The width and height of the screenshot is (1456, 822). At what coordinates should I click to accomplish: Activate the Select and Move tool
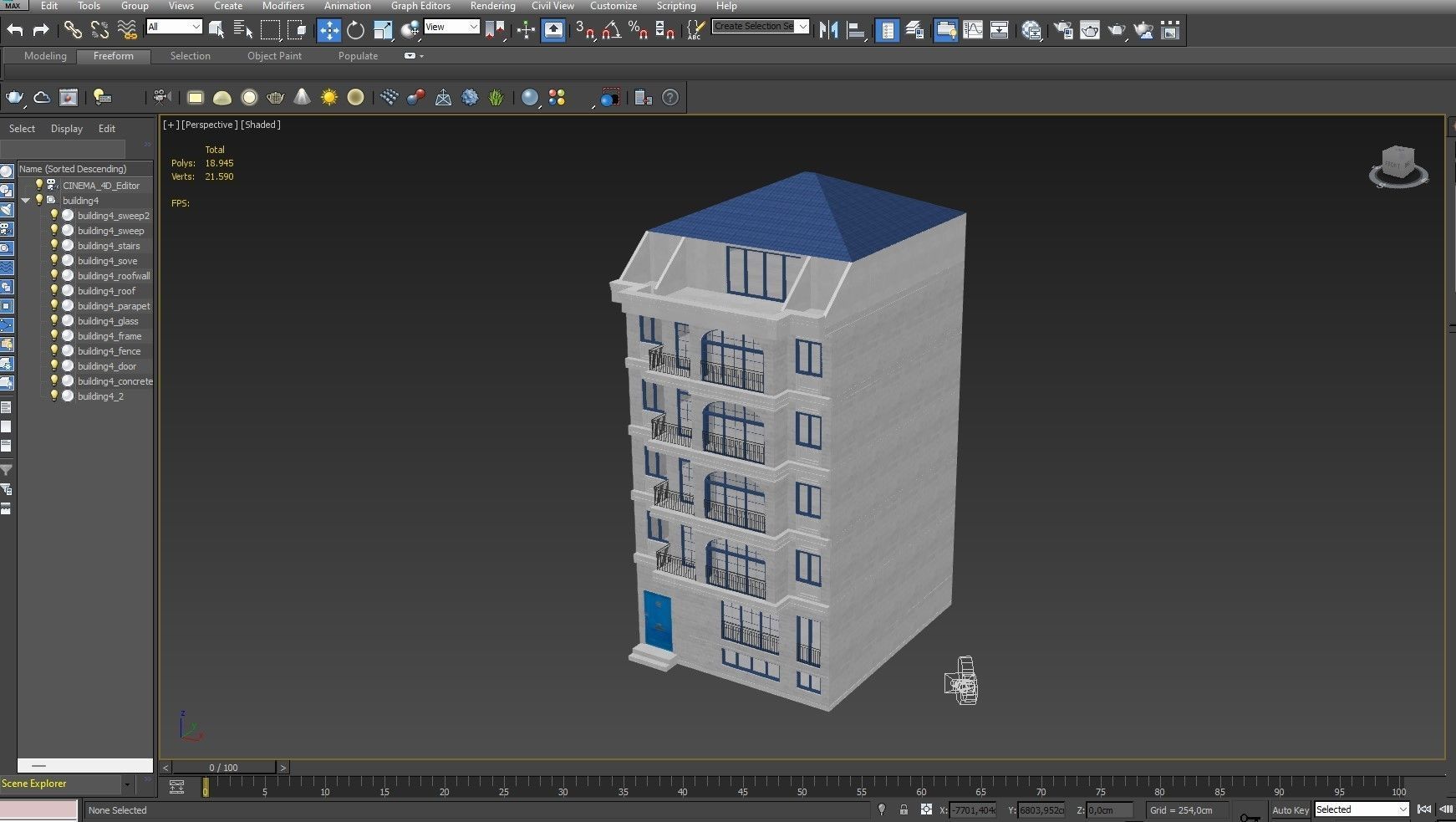pyautogui.click(x=329, y=30)
